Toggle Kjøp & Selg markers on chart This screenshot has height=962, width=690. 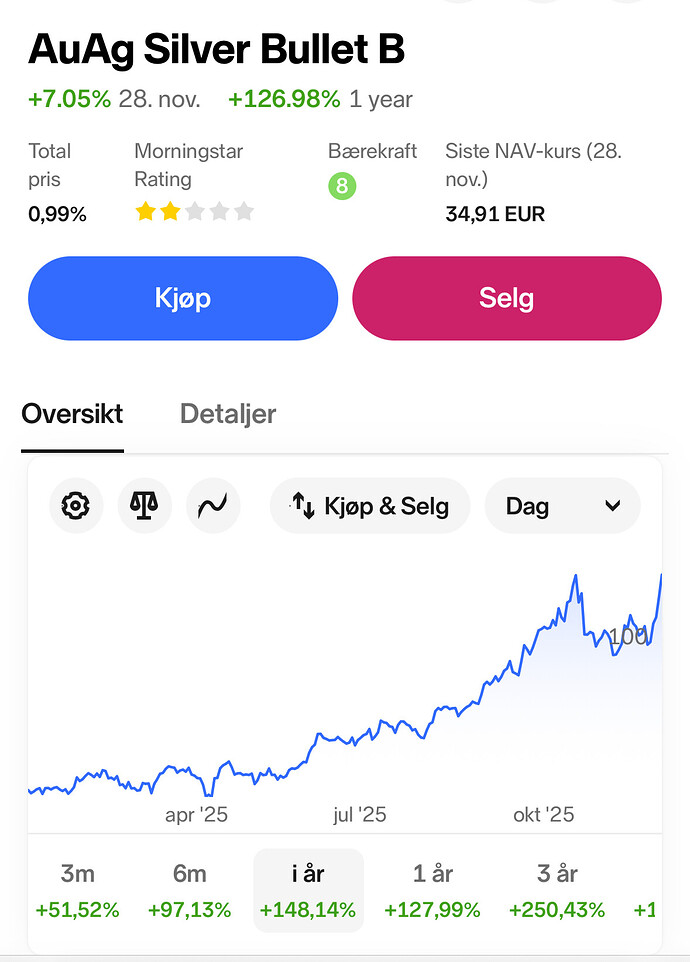coord(370,506)
